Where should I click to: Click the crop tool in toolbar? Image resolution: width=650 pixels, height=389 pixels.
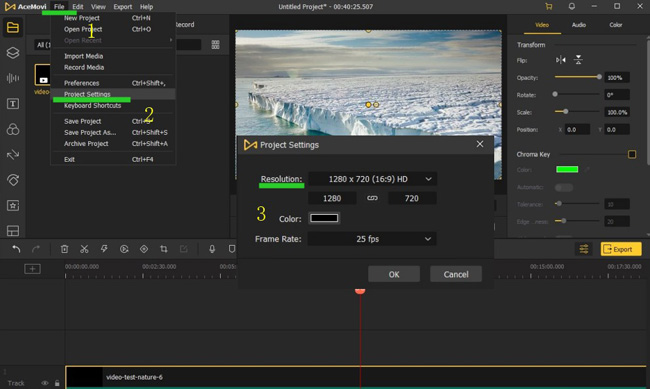click(x=164, y=249)
